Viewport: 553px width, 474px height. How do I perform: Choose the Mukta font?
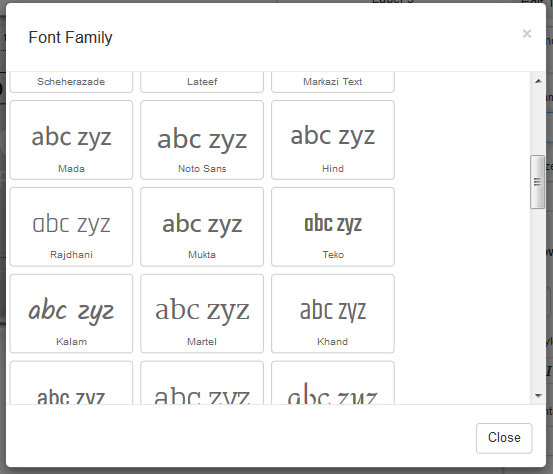202,226
